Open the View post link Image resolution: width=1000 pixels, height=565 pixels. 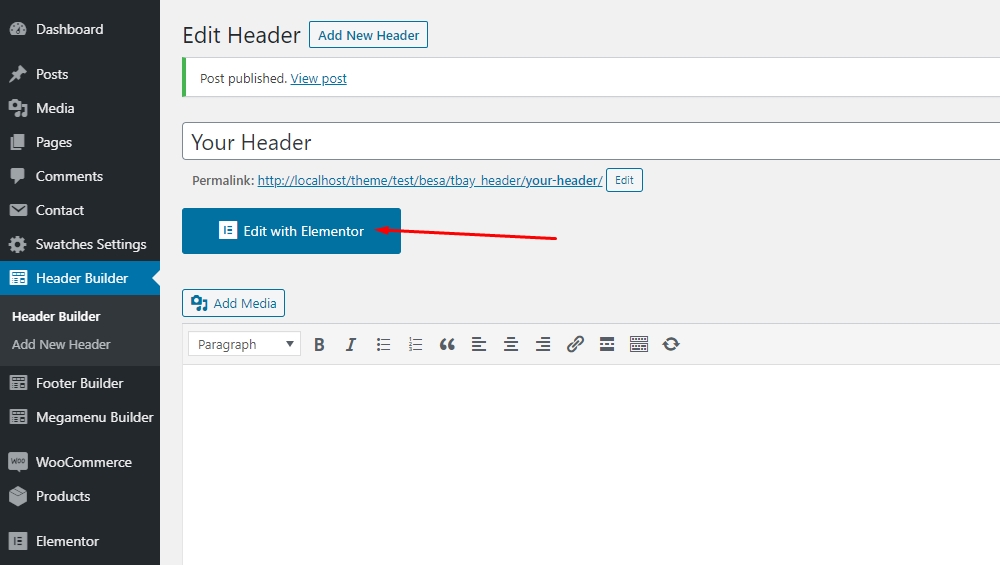(318, 78)
